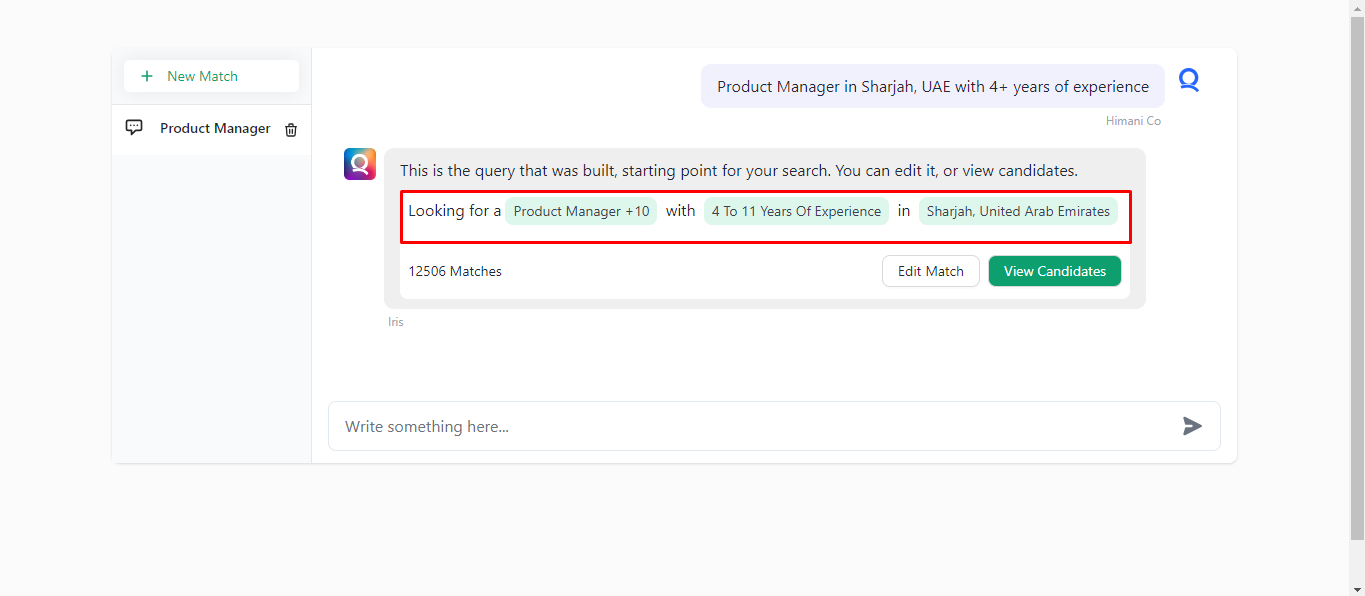Click the Himani Co sender label
The image size is (1365, 596).
tap(1133, 121)
